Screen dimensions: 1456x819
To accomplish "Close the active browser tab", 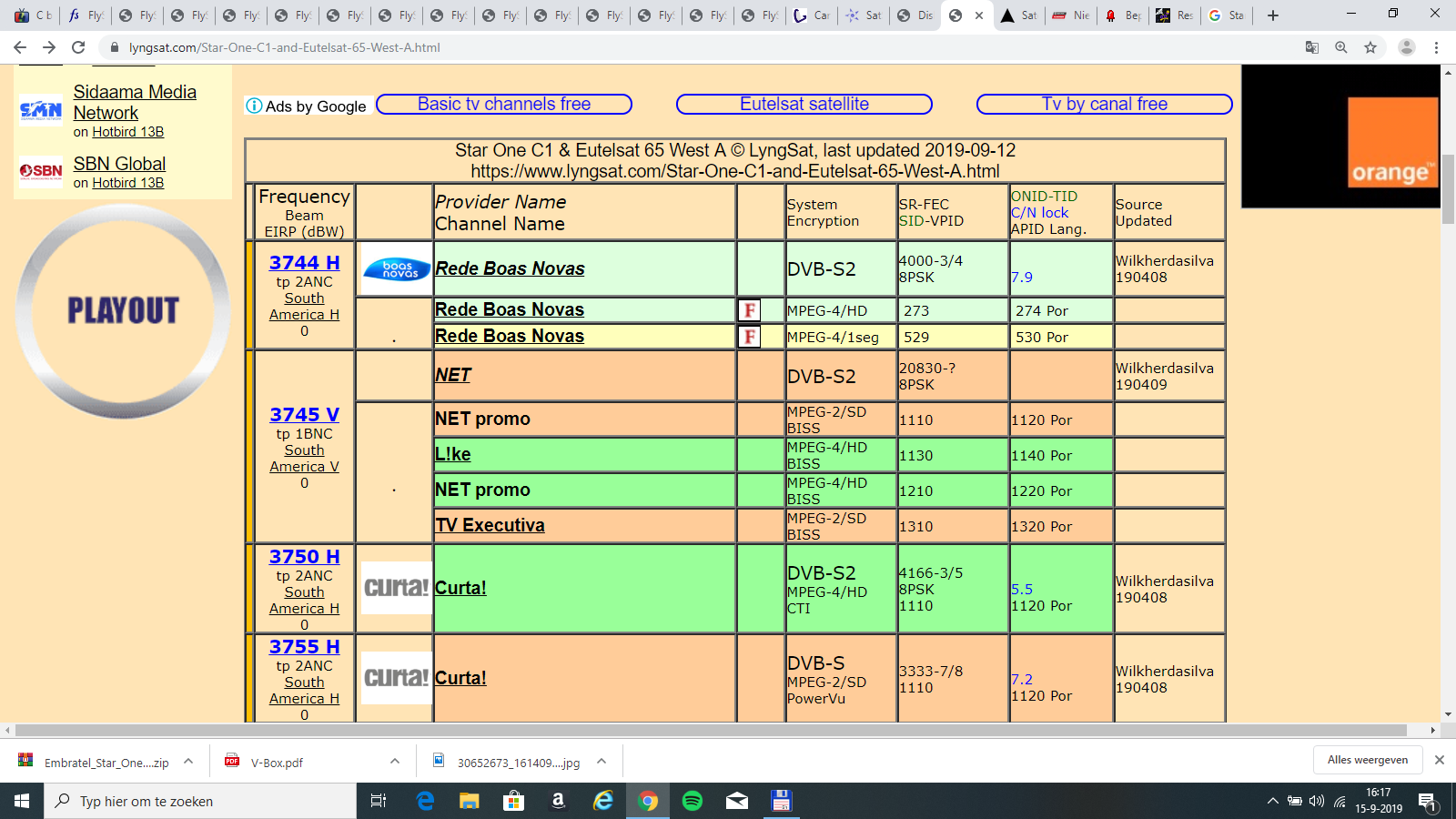I will 979,15.
